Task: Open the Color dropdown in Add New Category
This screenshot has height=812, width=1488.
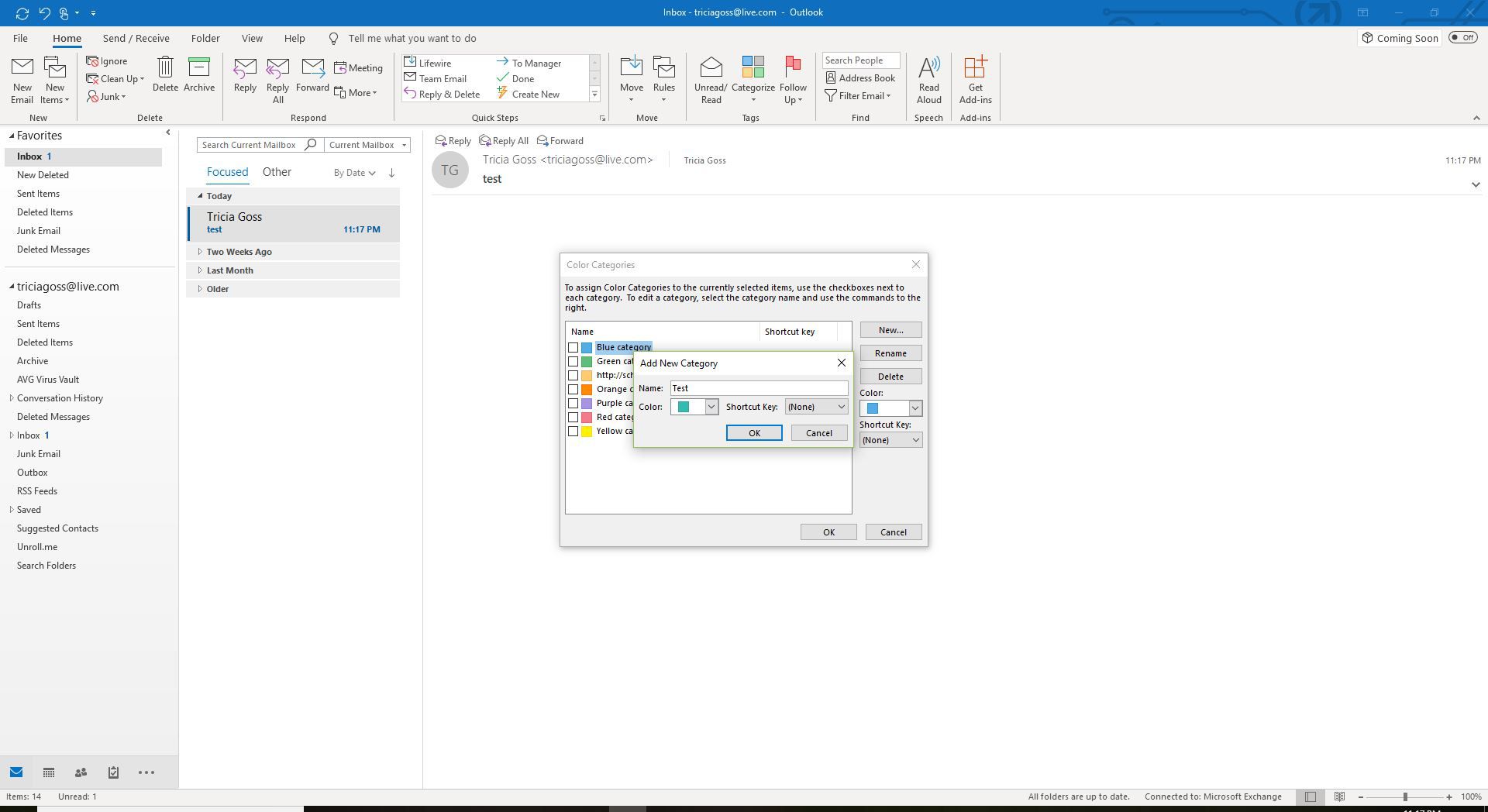Action: [x=711, y=408]
